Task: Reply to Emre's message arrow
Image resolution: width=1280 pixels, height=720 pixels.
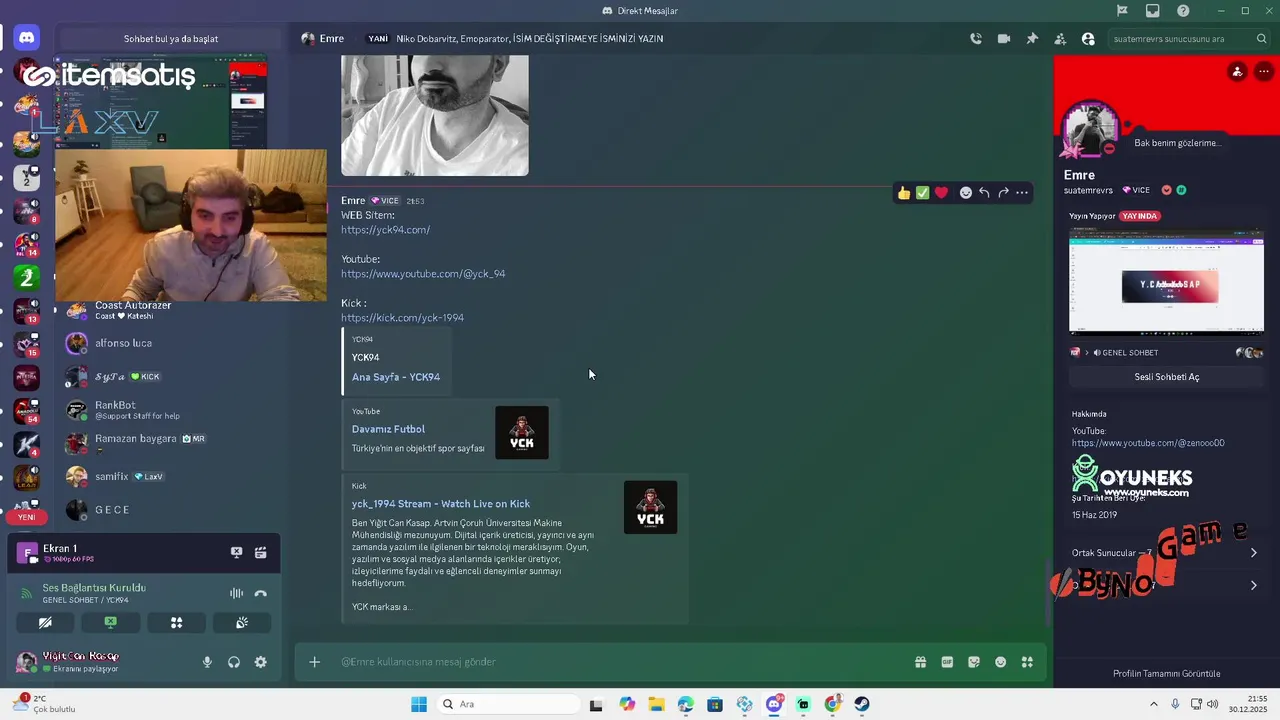Action: pos(984,193)
